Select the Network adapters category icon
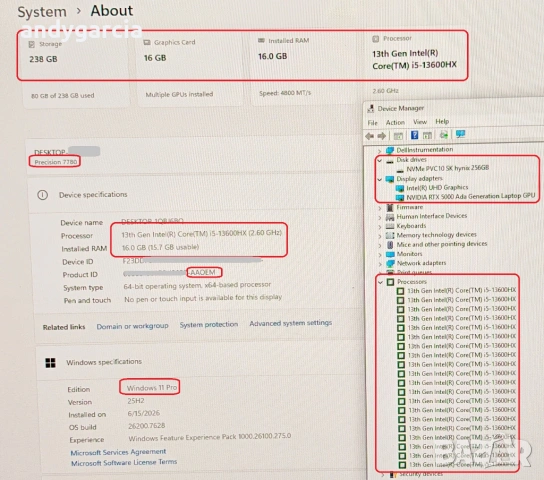 point(390,264)
